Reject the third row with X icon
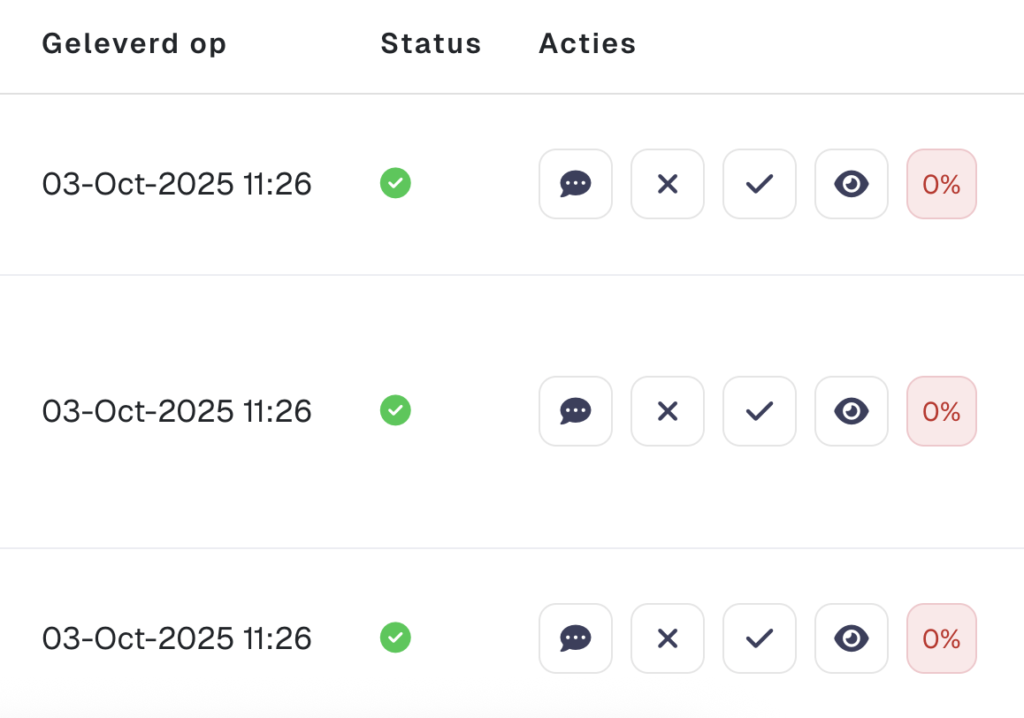 tap(667, 638)
